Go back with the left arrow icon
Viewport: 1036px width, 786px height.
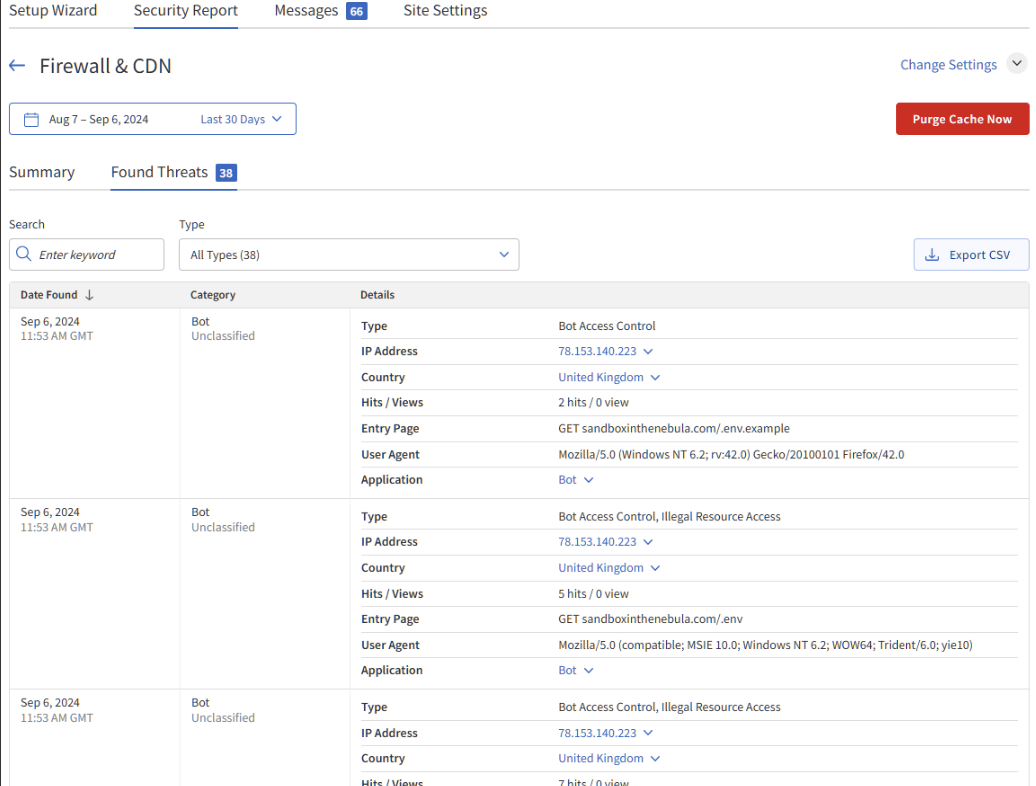[x=17, y=65]
